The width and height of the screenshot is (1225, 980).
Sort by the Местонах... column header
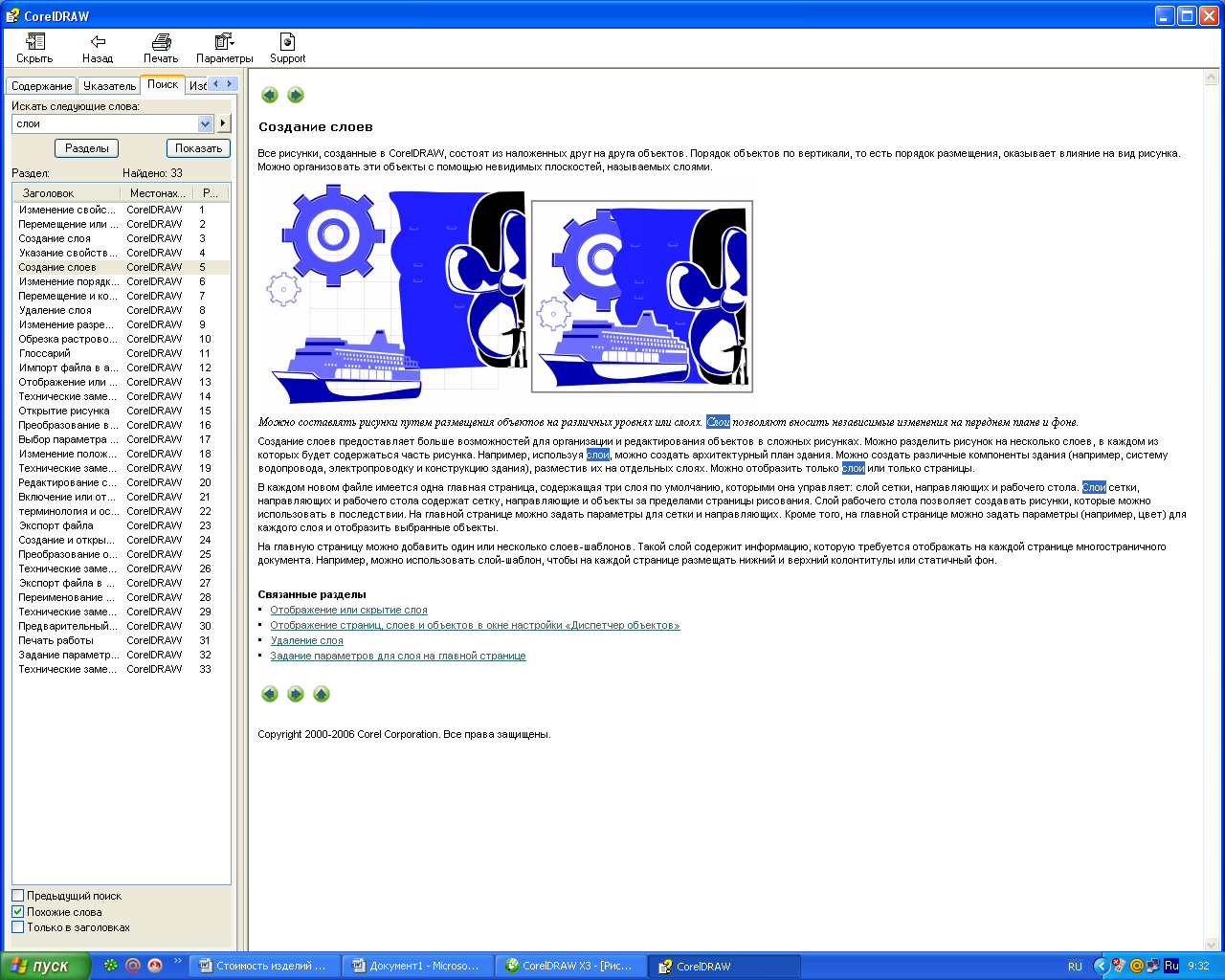point(158,193)
